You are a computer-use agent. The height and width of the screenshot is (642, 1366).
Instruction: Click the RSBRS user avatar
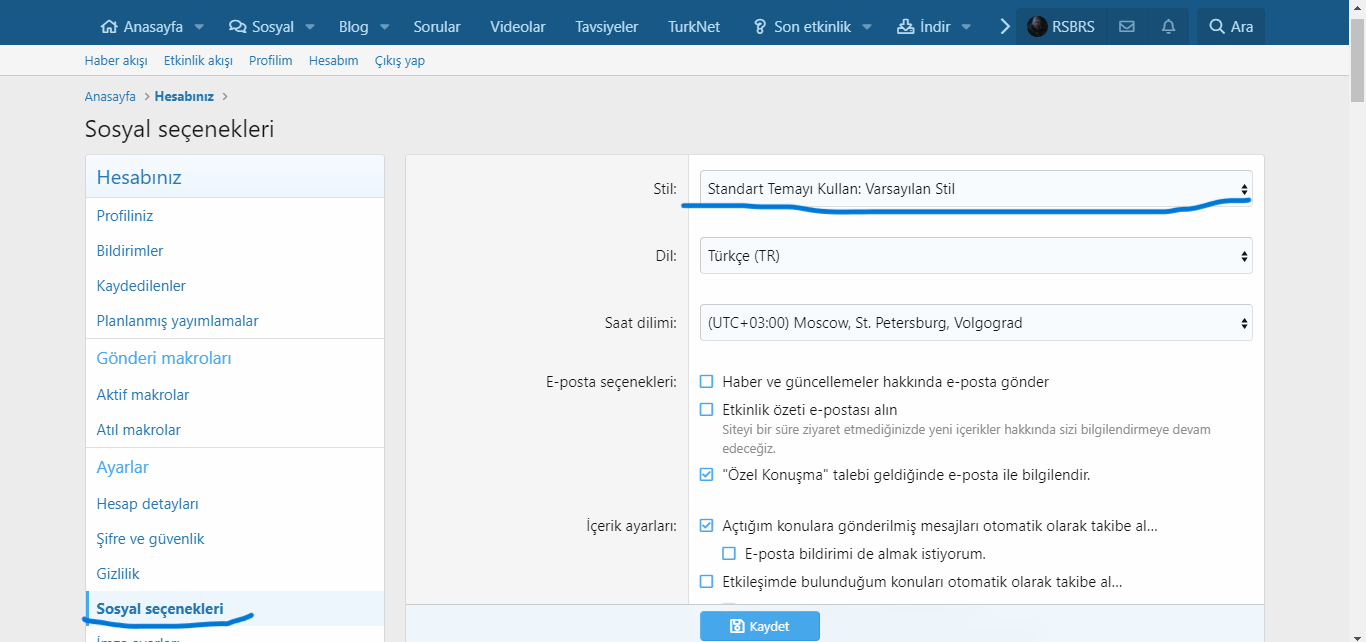tap(1038, 27)
